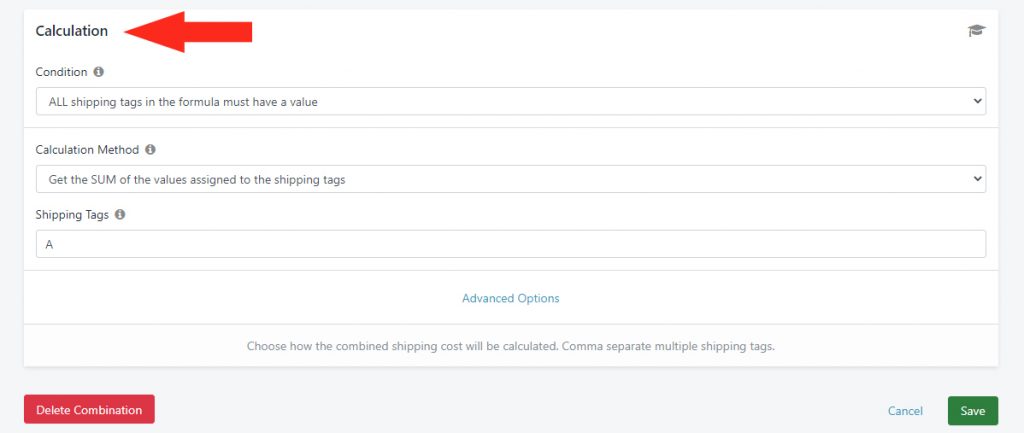
Task: Click the green Save button
Action: coord(972,411)
